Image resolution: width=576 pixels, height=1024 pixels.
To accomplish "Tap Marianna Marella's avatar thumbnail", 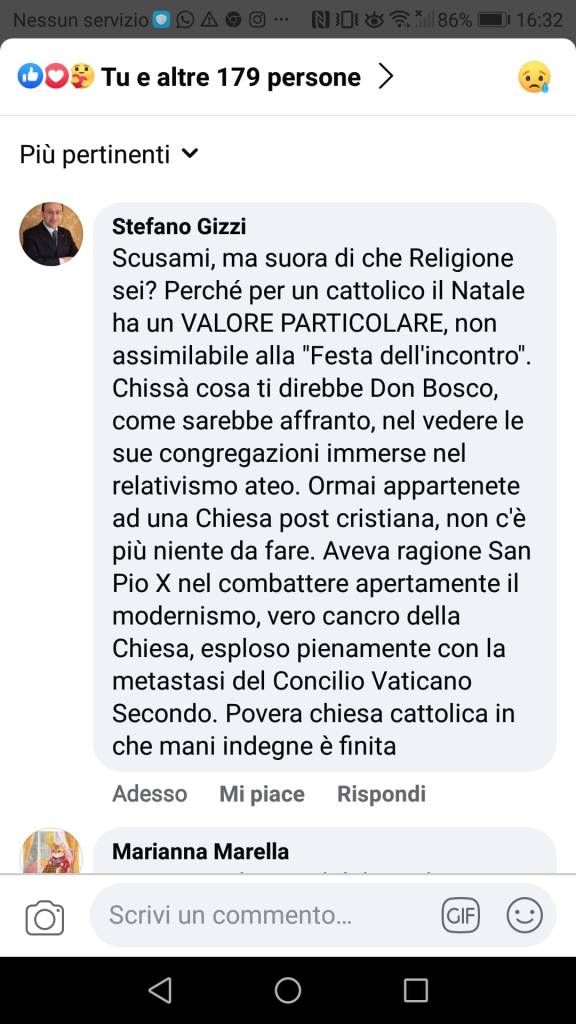I will pyautogui.click(x=52, y=851).
